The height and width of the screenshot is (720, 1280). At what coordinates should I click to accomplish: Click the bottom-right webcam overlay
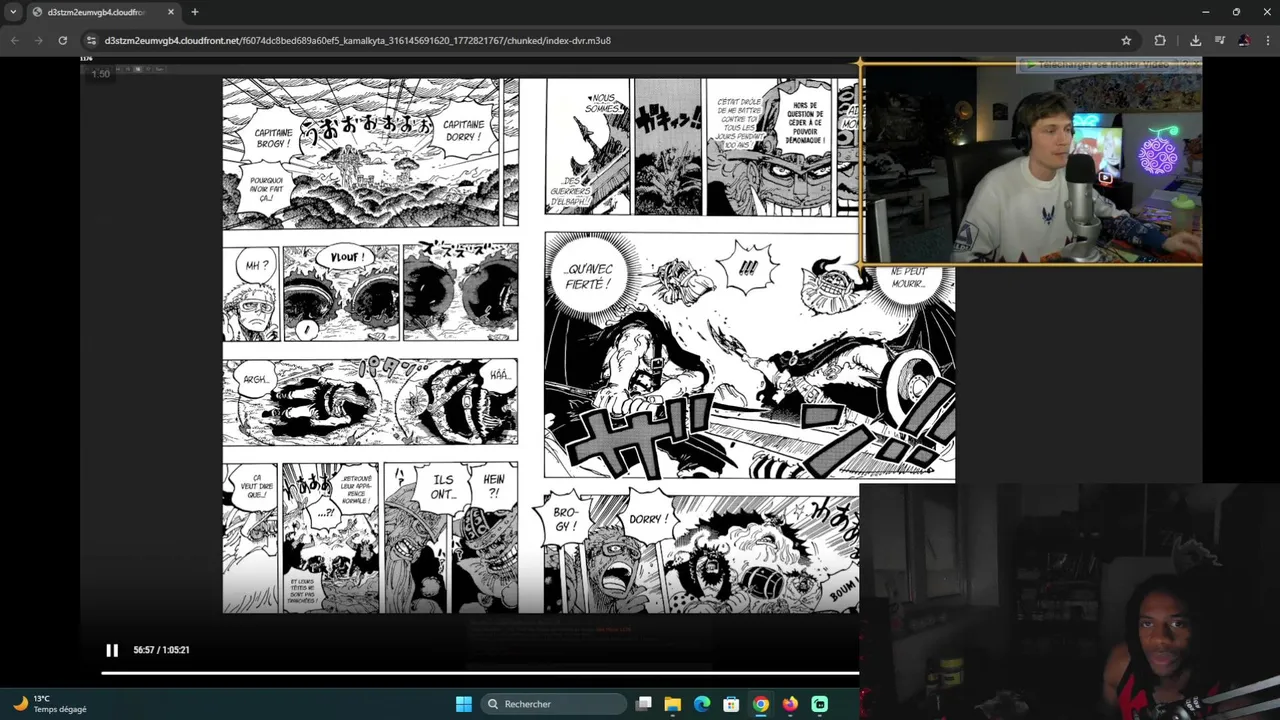[1070, 602]
